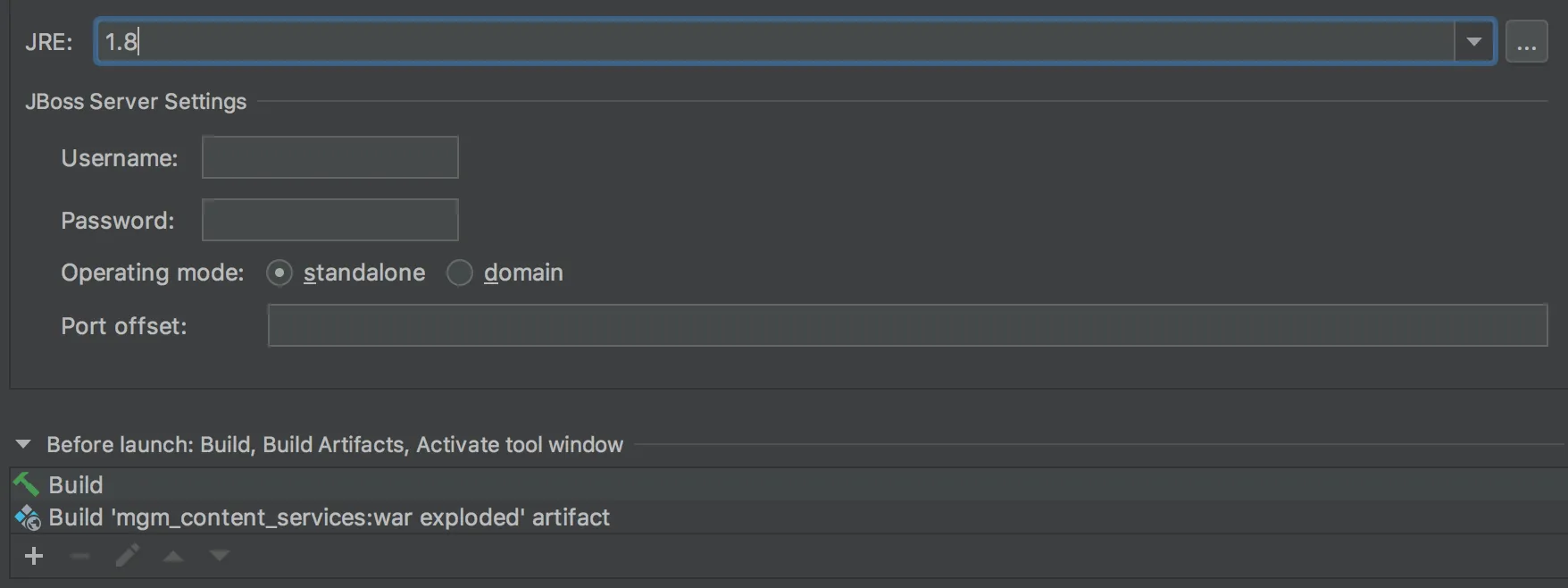This screenshot has height=588, width=1568.
Task: Click the add (+) before-launch task icon
Action: (x=34, y=556)
